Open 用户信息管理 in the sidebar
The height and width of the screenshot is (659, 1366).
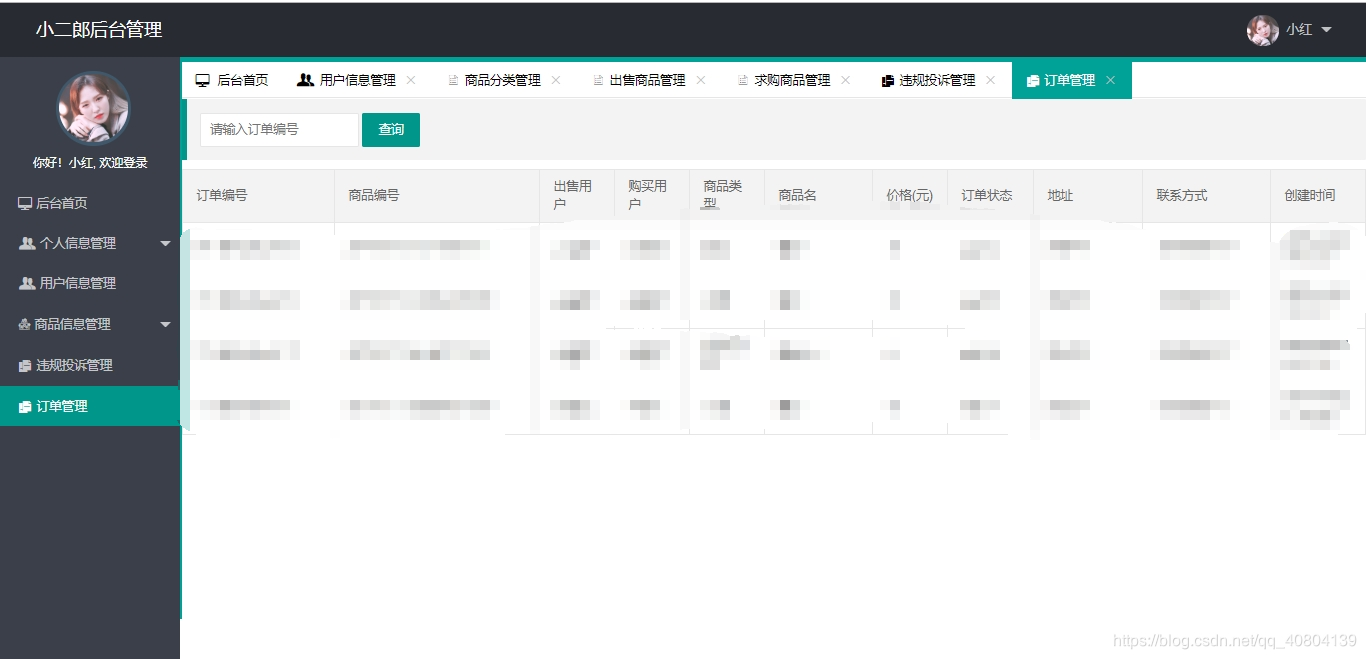[x=90, y=283]
